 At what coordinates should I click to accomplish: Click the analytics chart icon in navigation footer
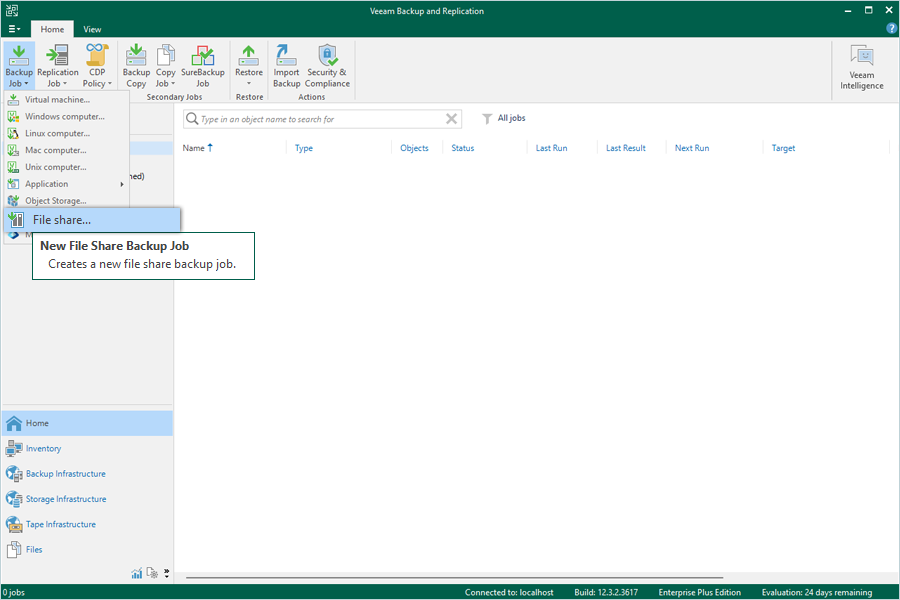tap(137, 573)
